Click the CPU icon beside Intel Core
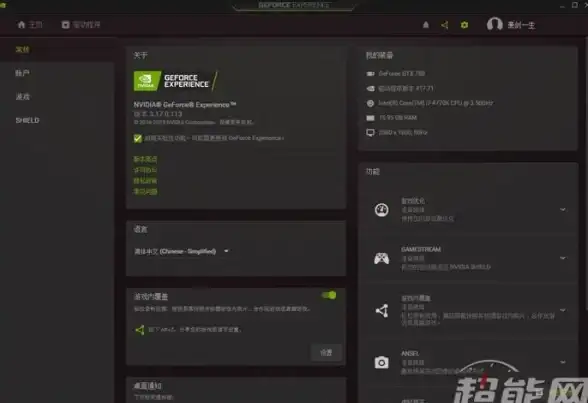 coord(370,103)
